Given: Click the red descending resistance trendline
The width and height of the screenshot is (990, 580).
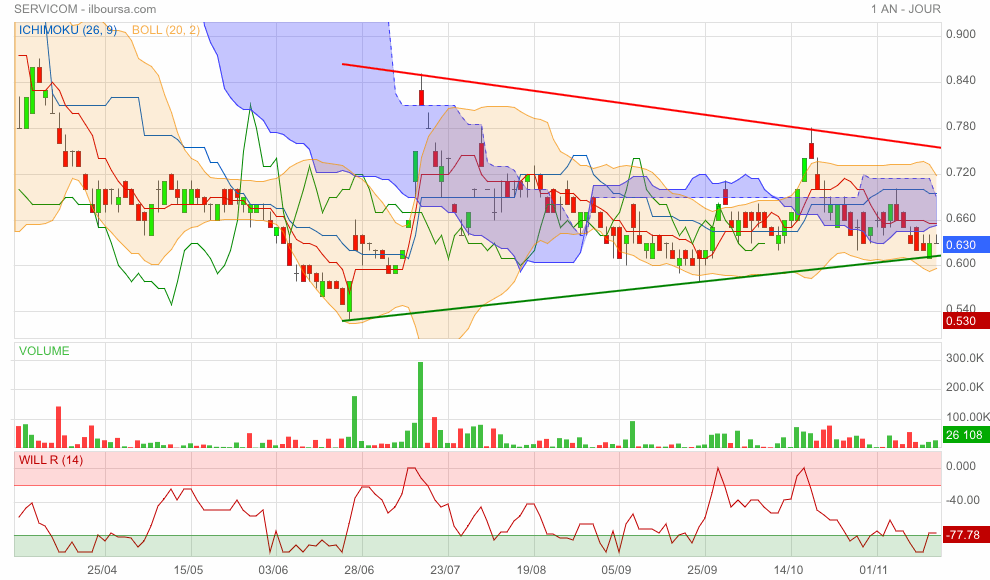Looking at the screenshot, I should pos(641,106).
